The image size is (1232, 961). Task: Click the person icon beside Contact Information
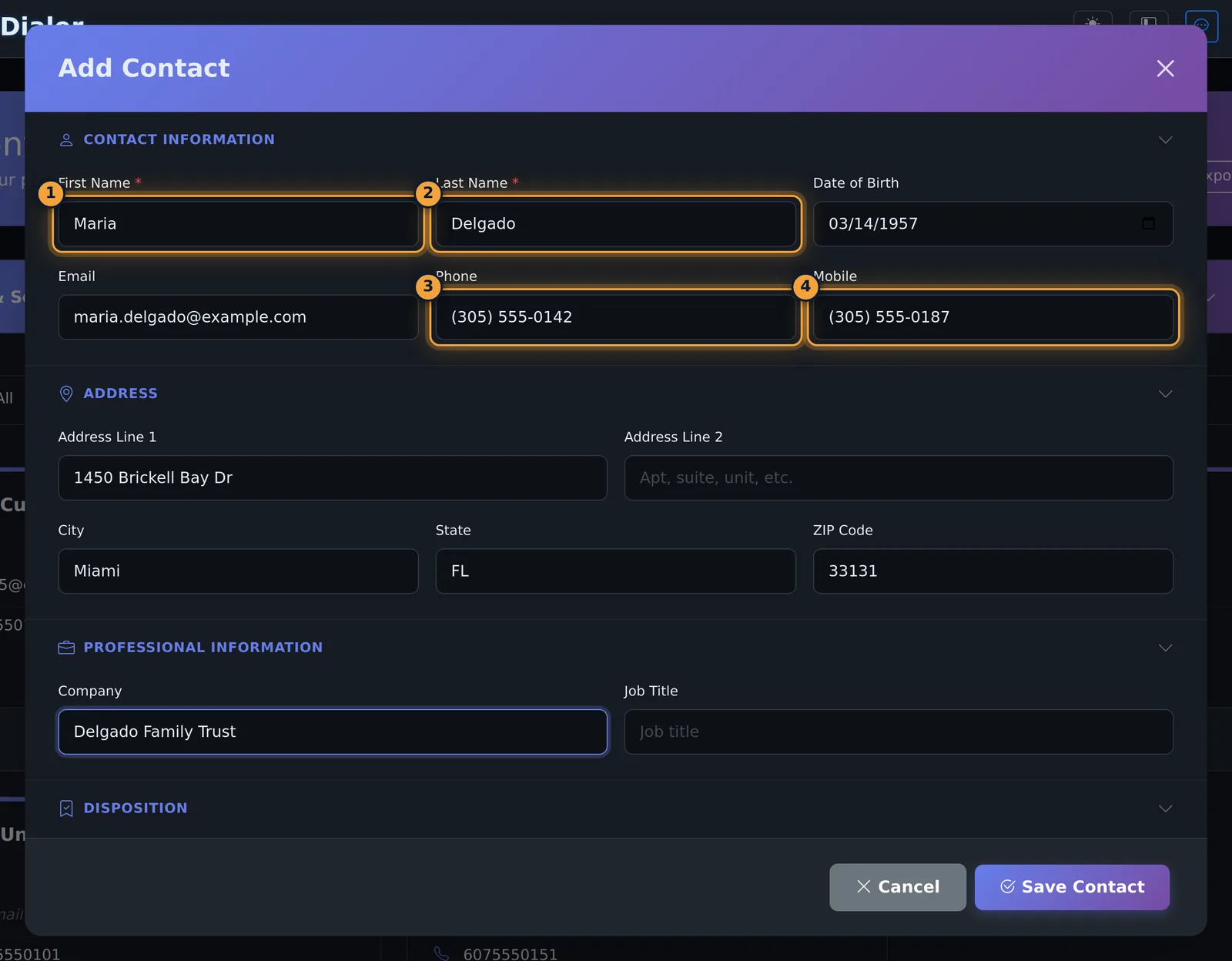click(x=66, y=139)
